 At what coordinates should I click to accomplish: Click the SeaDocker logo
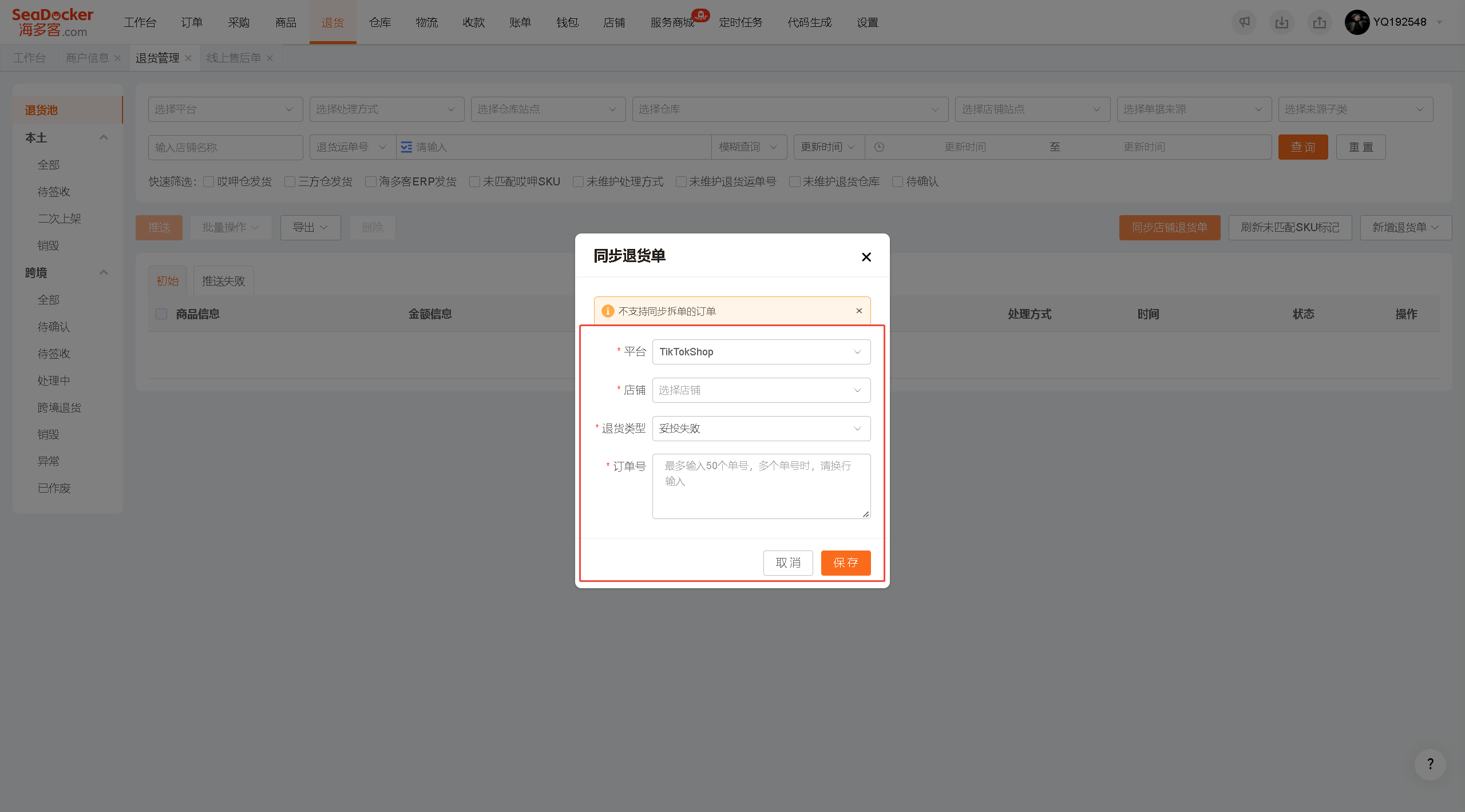tap(52, 22)
